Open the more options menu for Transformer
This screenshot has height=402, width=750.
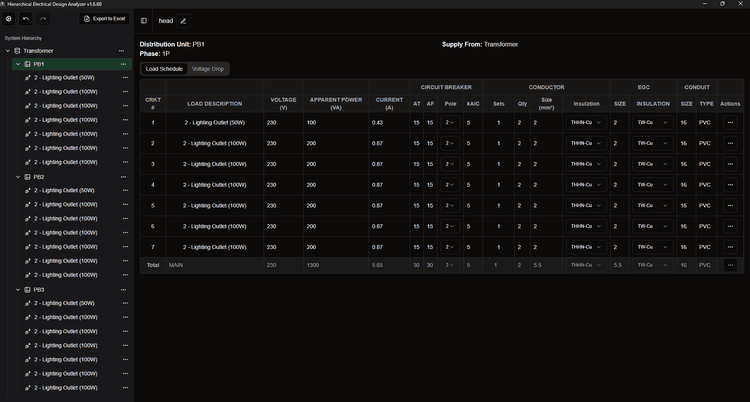[x=123, y=50]
